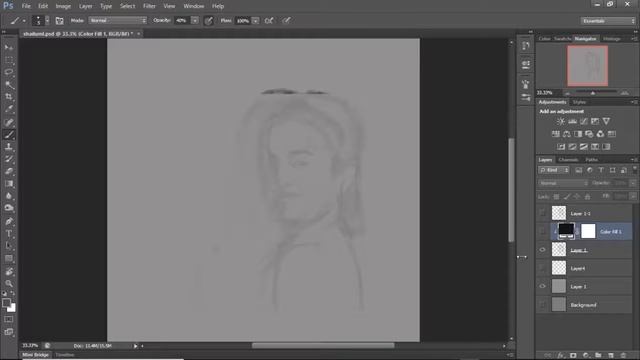Select the Gradient tool
Screen dimensions: 640x360
(x=9, y=184)
